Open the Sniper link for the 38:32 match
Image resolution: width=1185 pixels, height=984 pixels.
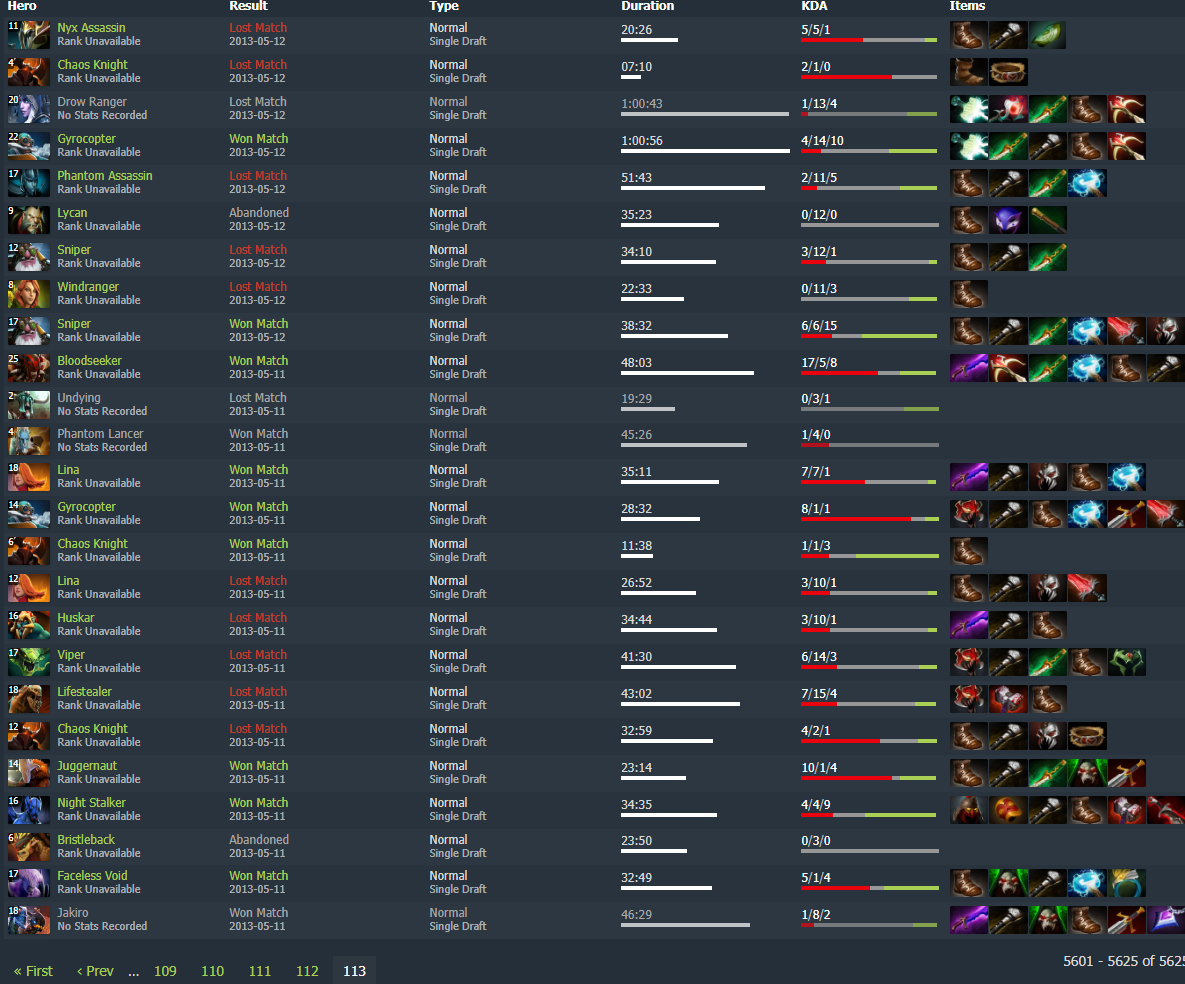click(74, 324)
